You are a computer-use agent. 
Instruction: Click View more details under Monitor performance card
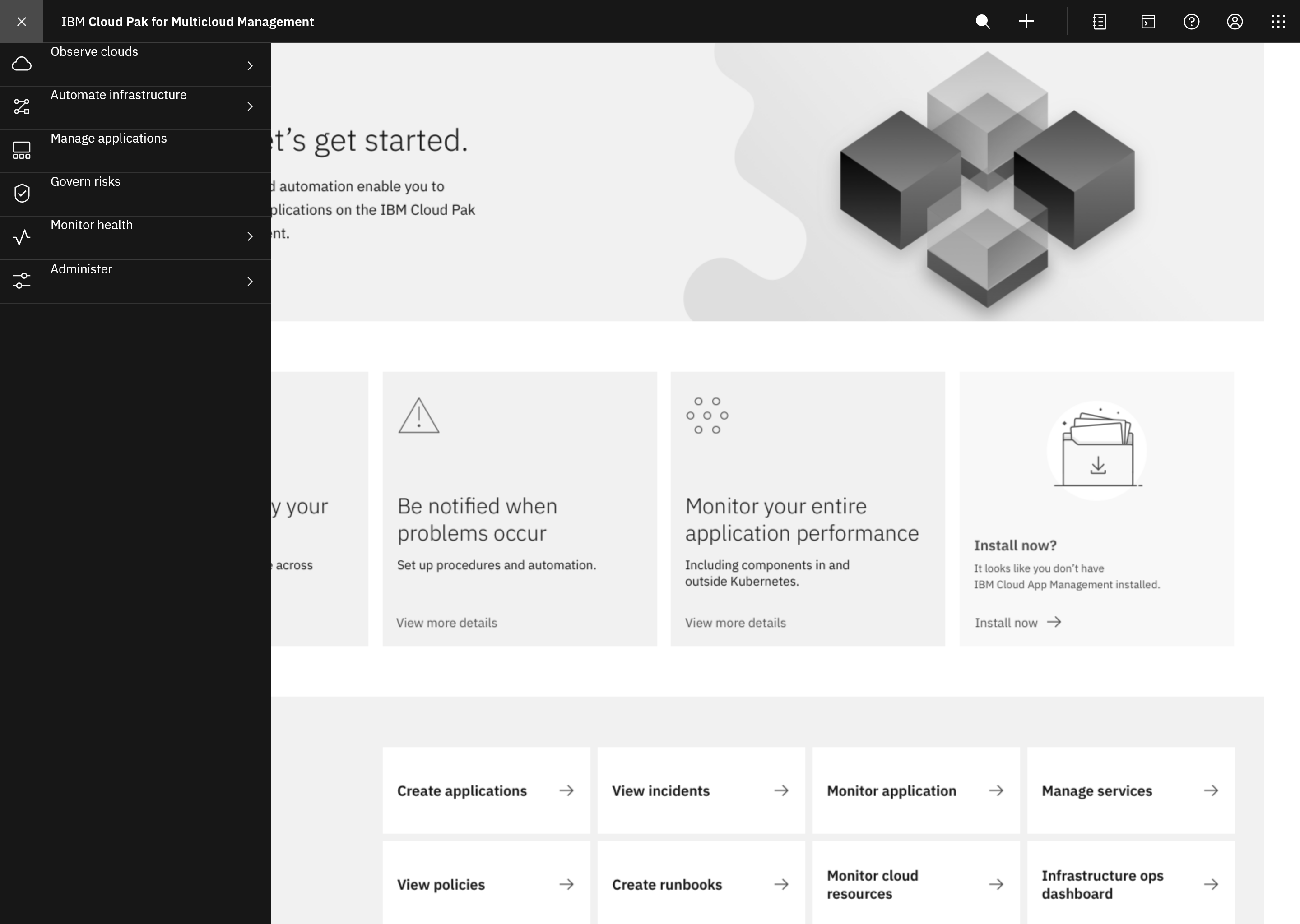735,623
